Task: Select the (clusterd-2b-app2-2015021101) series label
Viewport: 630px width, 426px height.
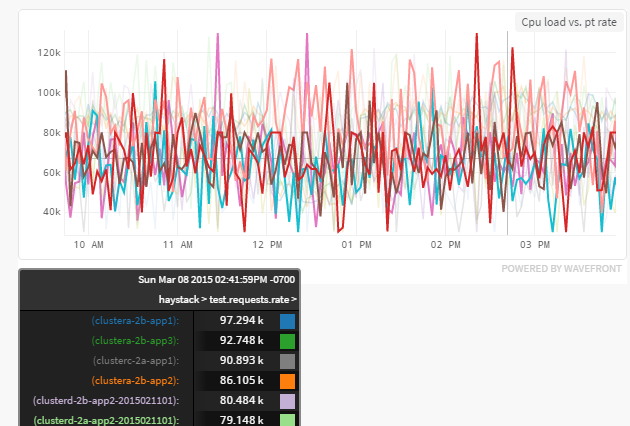Action: (106, 400)
